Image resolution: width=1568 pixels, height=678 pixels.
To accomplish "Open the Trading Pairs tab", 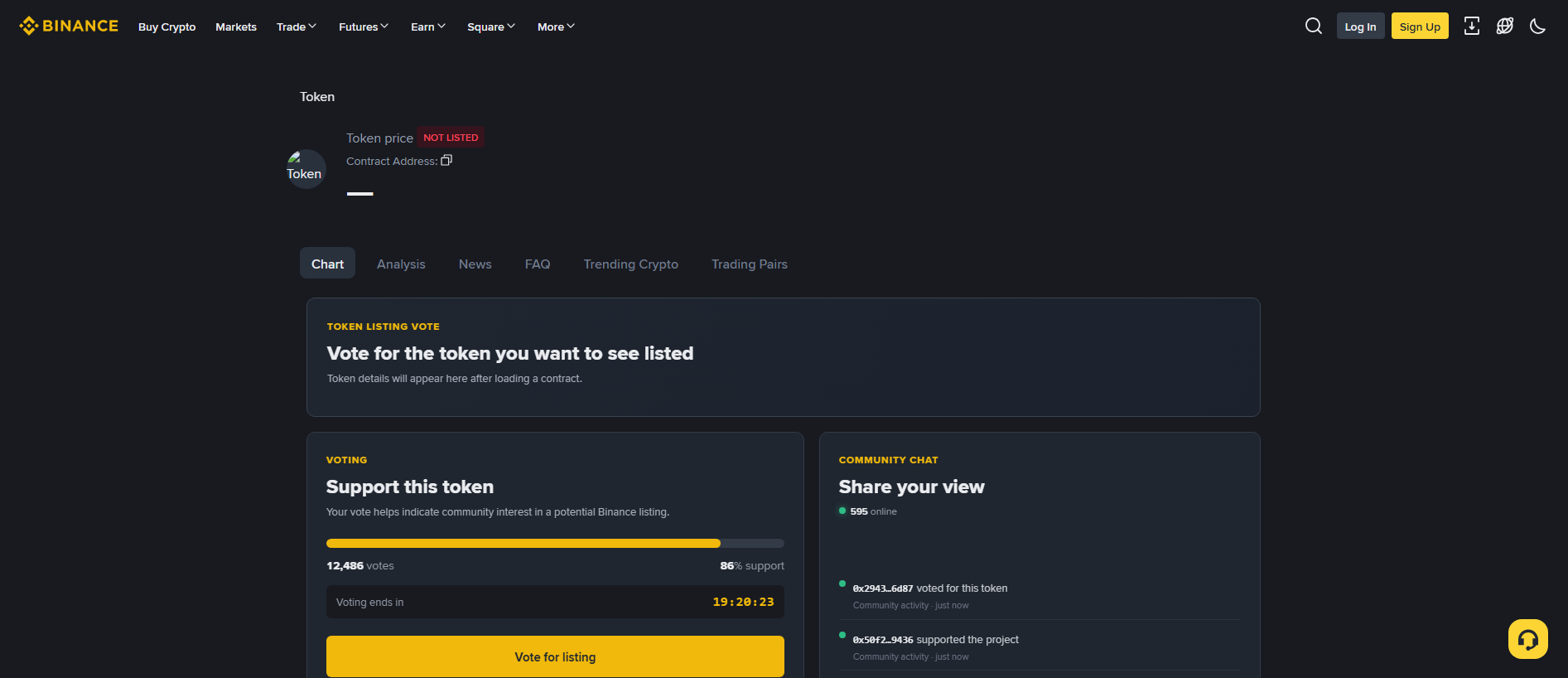I will (750, 264).
